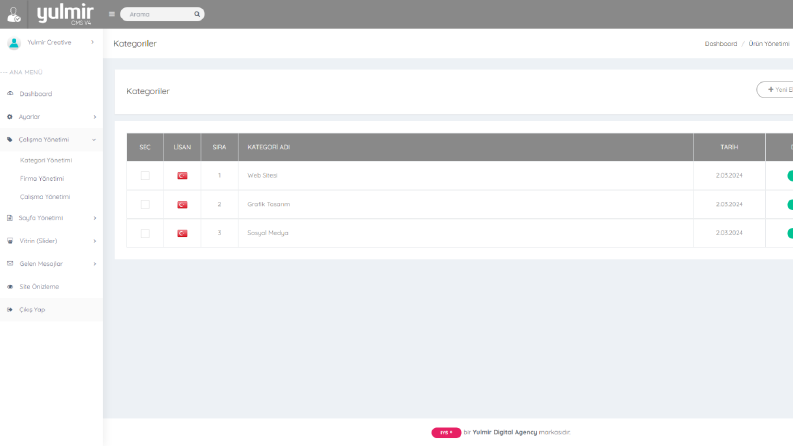Screen dimensions: 793x446
Task: Follow the Dashboard breadcrumb link
Action: [x=721, y=44]
